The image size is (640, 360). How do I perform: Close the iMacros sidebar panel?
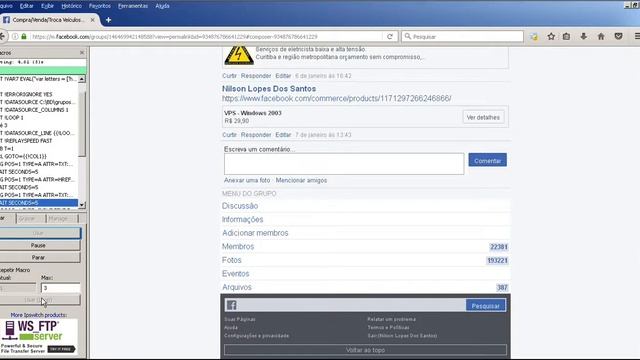click(82, 53)
